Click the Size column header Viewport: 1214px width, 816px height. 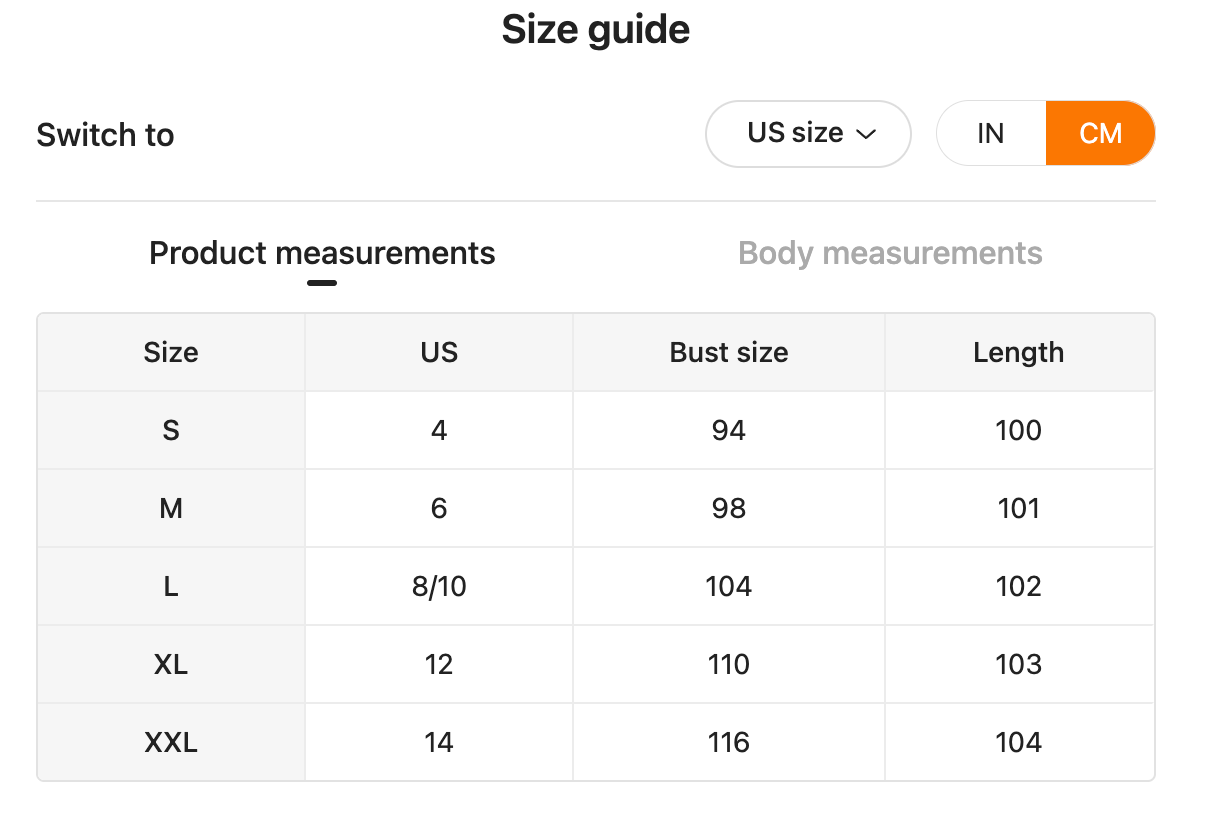[171, 352]
